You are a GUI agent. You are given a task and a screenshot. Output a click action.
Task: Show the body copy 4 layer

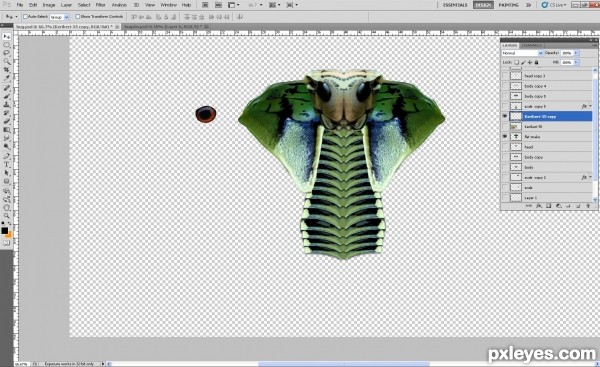coord(505,86)
